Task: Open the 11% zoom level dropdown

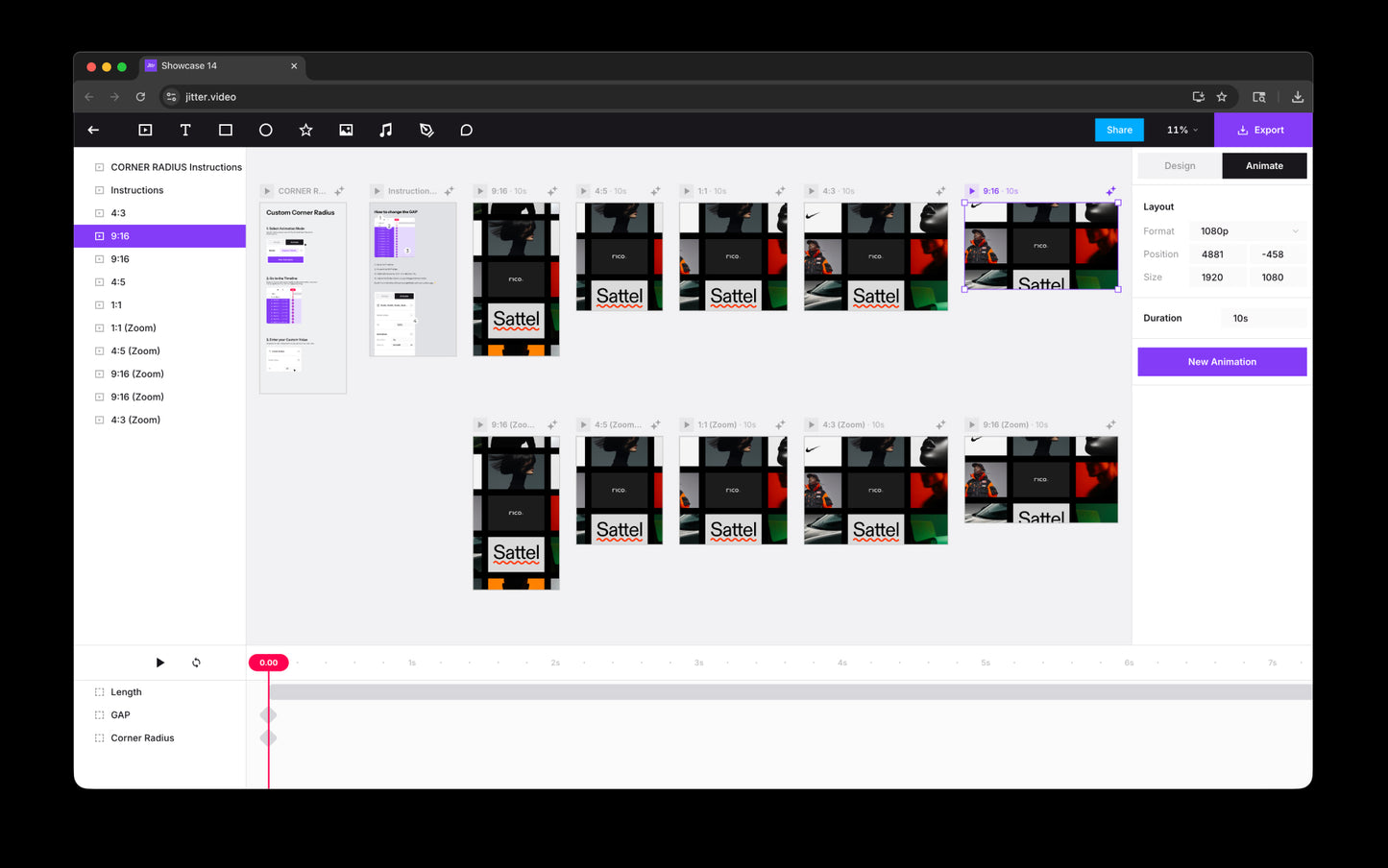Action: click(1181, 131)
